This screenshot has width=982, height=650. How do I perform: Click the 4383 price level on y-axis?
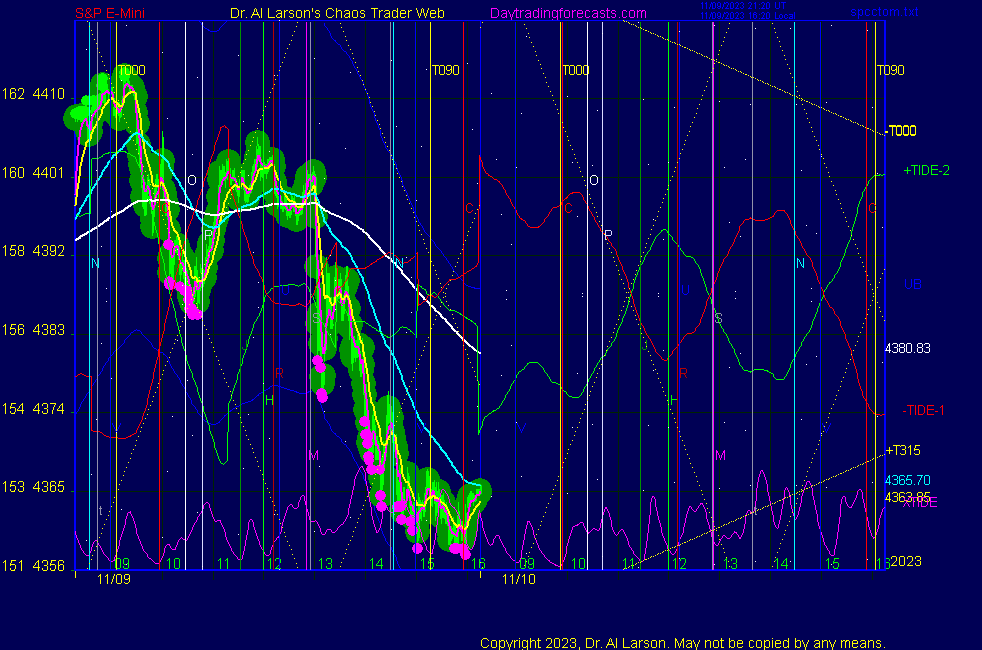pyautogui.click(x=49, y=330)
